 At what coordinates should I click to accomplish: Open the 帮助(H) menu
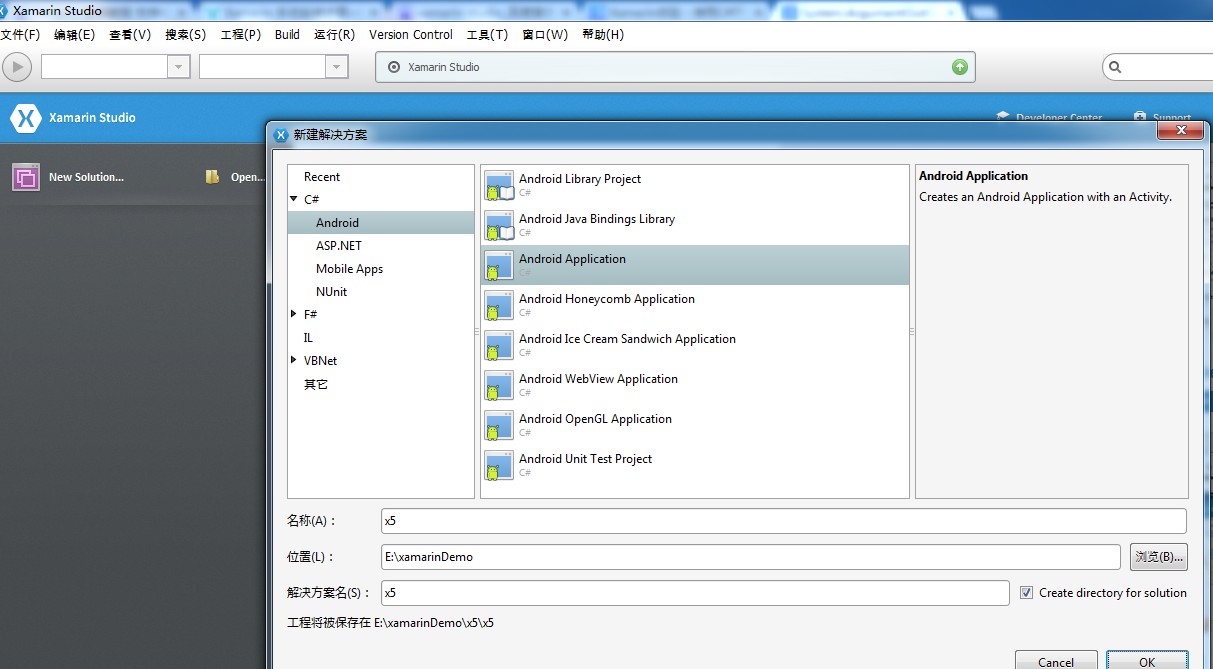[602, 34]
